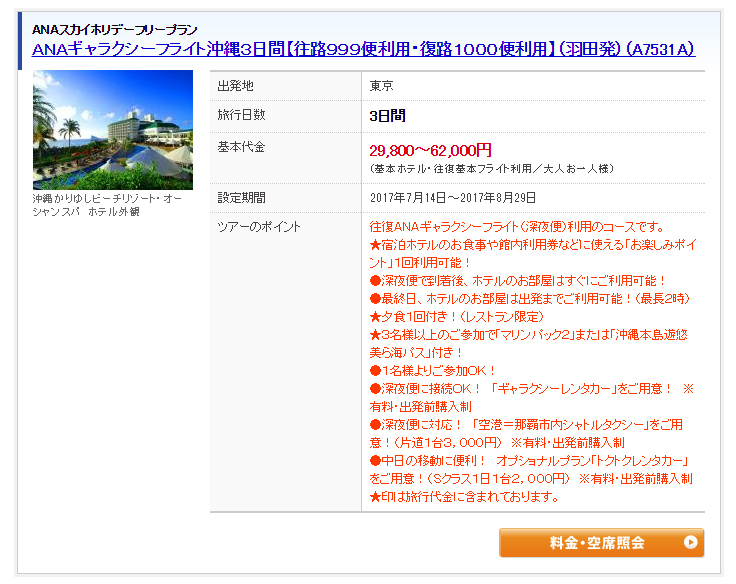Click the ANAスカイホリデーフリープラン heading
This screenshot has height=584, width=736.
tap(115, 29)
